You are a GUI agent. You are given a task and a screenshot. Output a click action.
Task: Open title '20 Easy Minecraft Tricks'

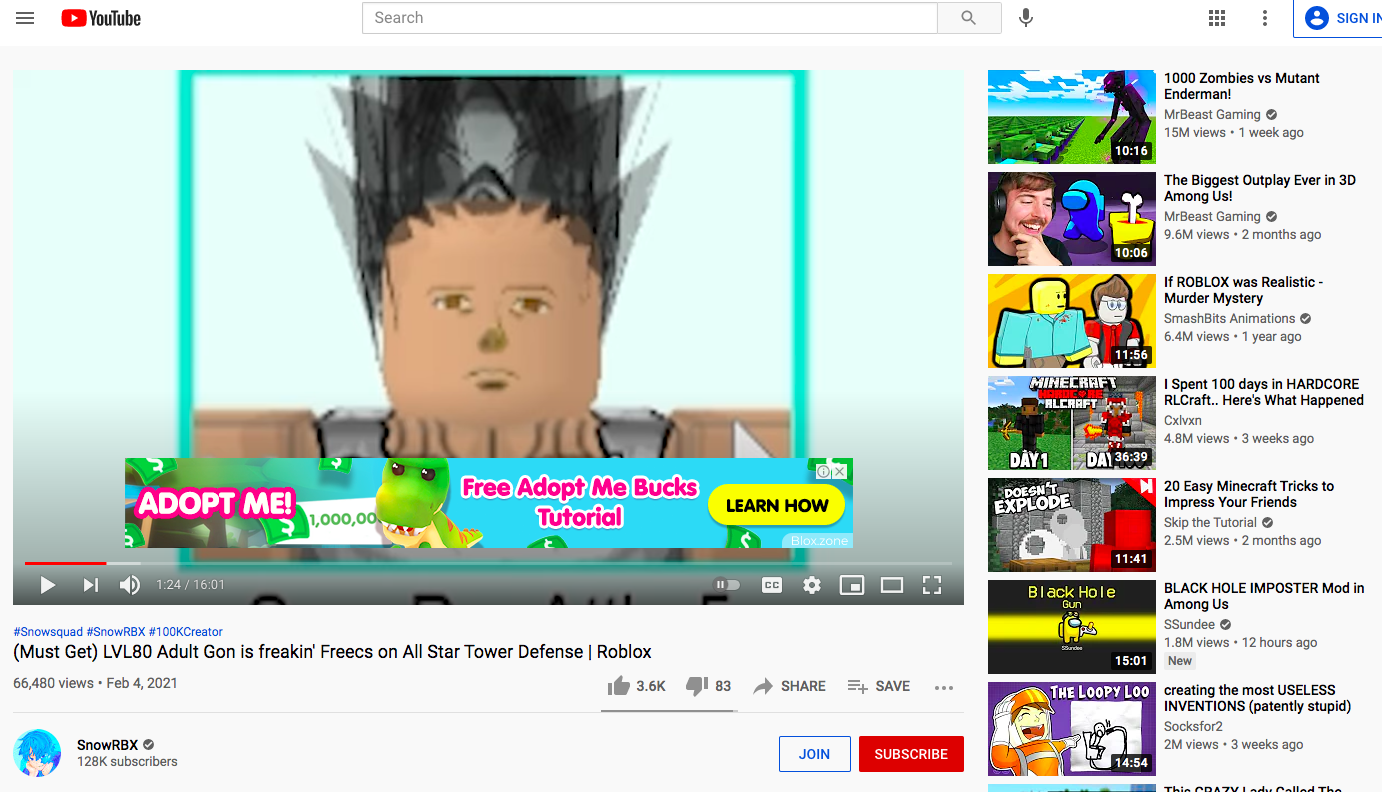(x=1249, y=494)
